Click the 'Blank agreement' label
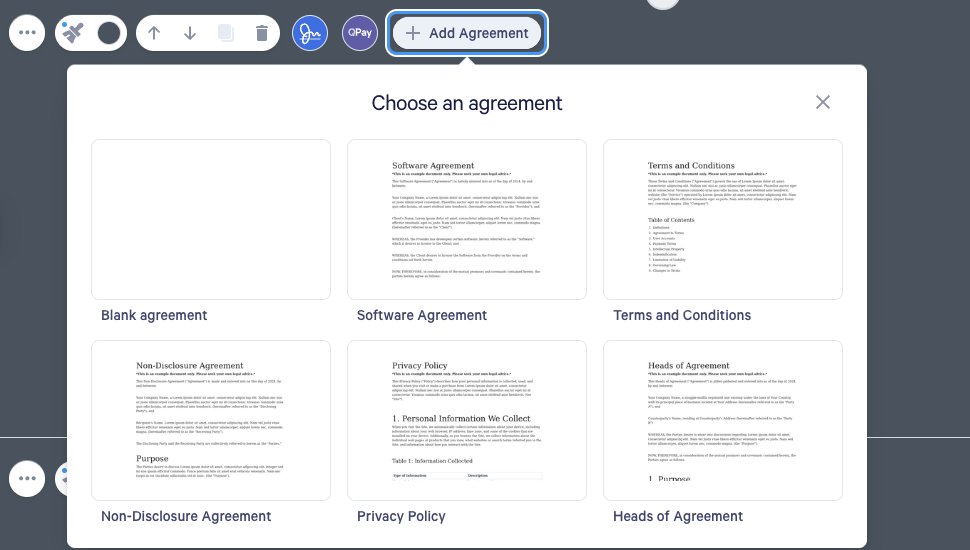The image size is (970, 550). pos(154,316)
